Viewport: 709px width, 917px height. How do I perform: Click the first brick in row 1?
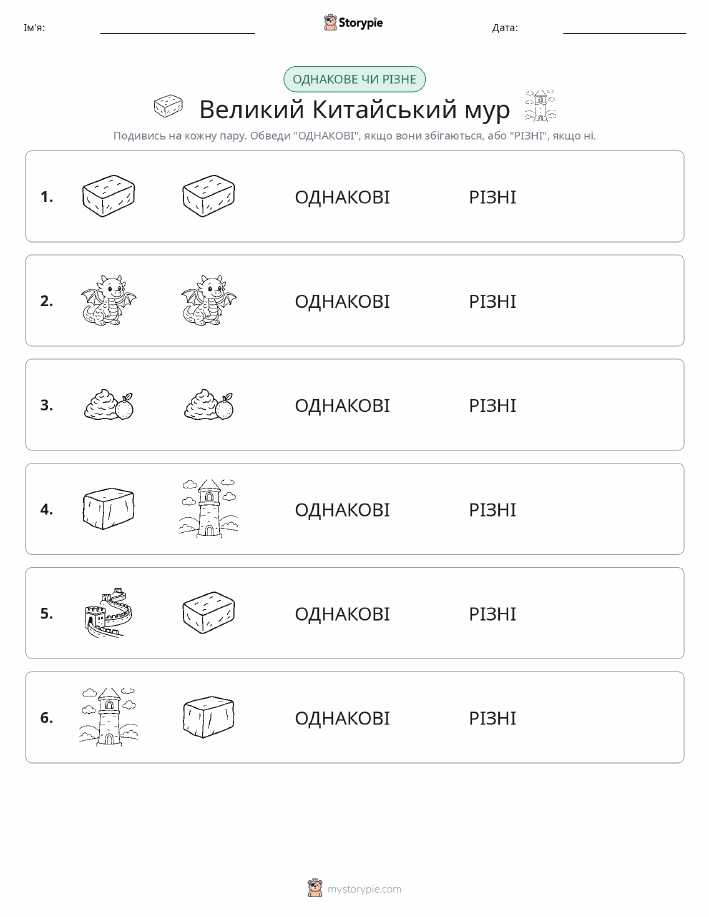pos(108,196)
